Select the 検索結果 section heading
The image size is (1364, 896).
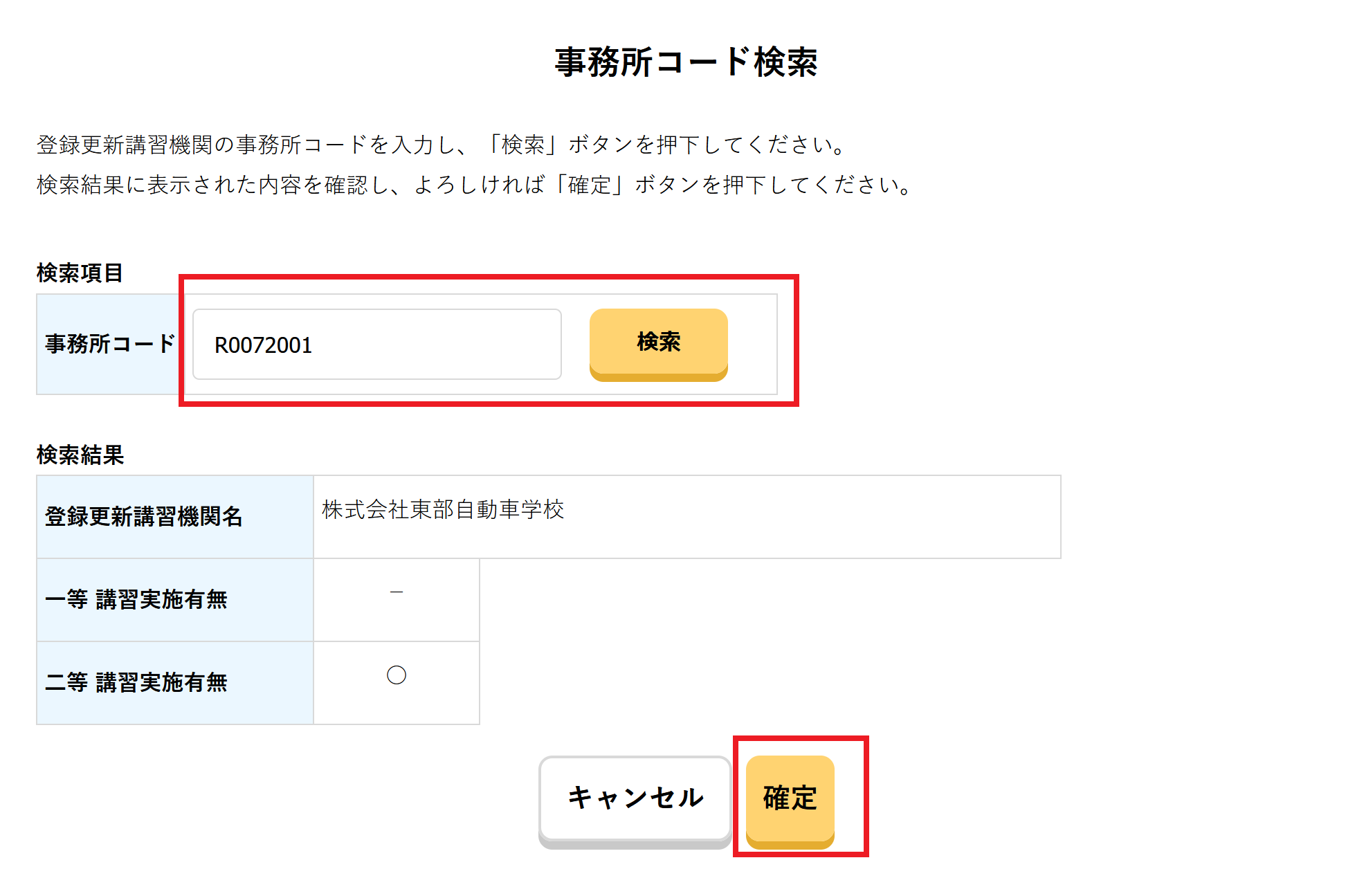click(80, 455)
